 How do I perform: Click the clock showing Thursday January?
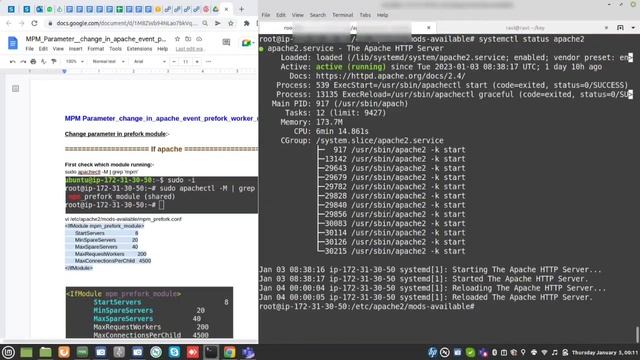pos(605,352)
